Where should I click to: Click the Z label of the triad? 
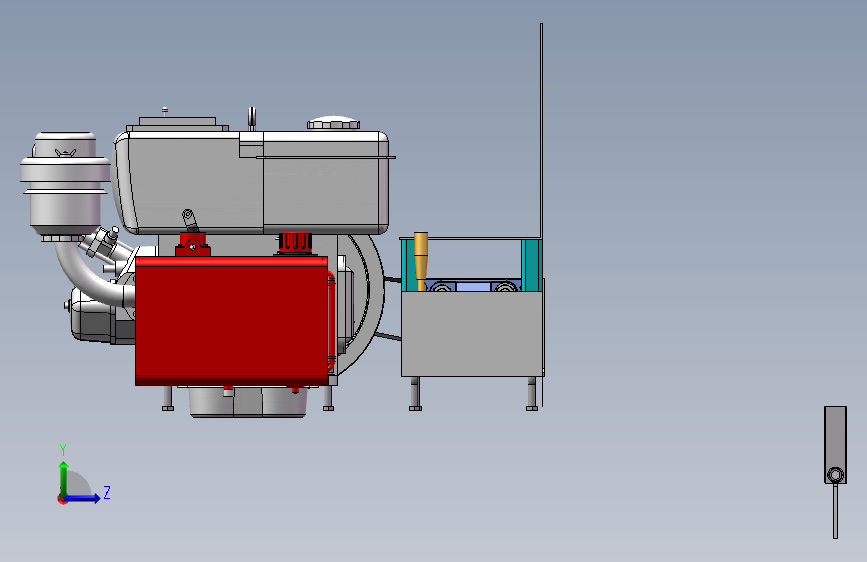click(107, 492)
